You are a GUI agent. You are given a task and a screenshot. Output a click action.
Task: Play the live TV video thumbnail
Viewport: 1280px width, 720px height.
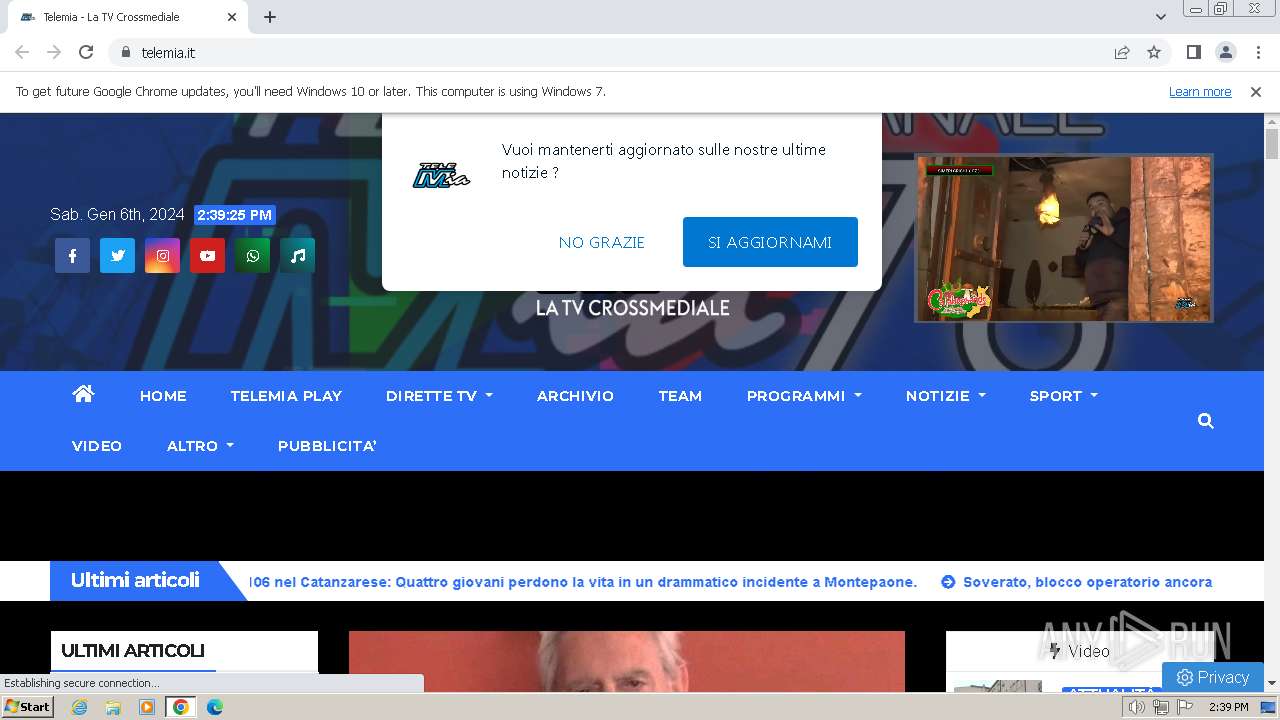(1064, 238)
